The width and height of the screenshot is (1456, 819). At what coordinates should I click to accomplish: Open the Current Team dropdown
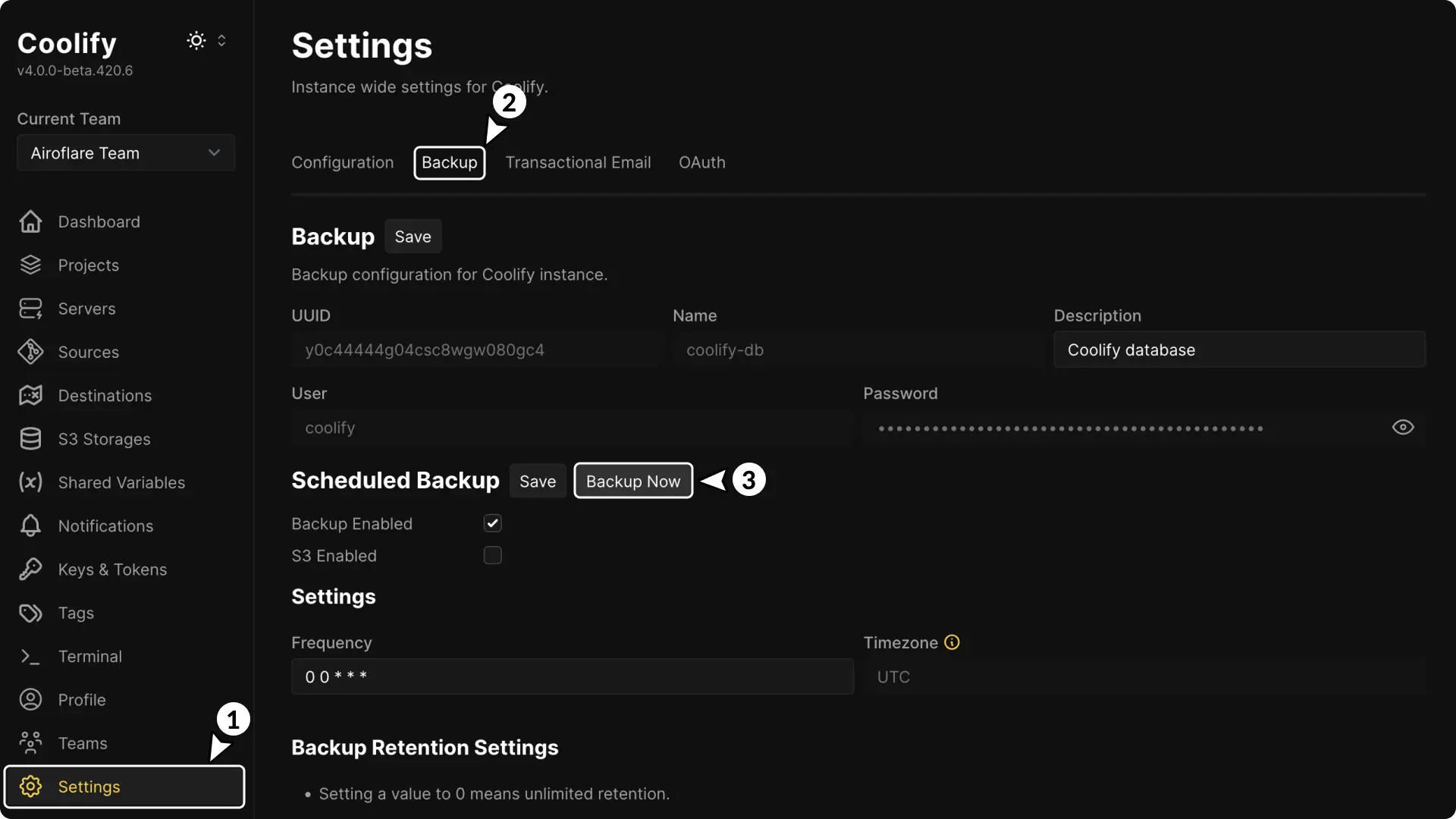point(125,152)
